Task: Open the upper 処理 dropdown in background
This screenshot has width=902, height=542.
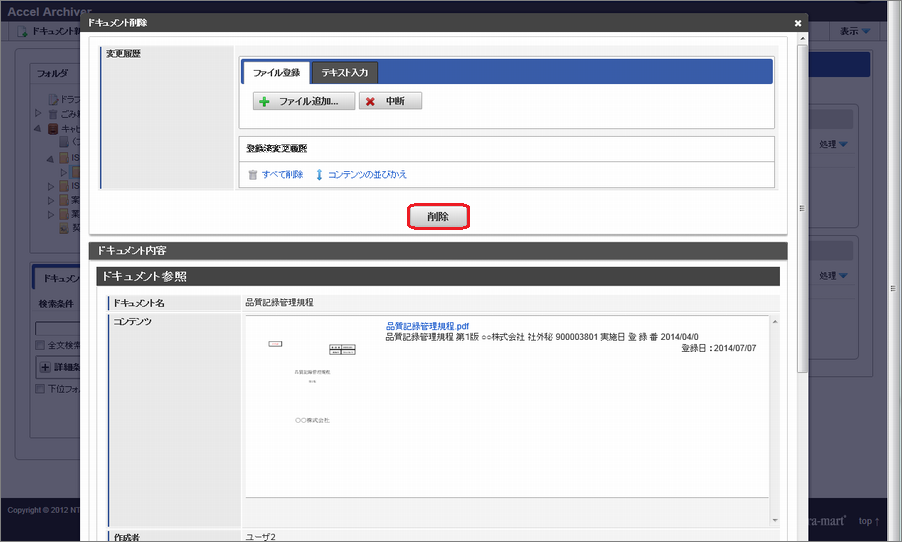Action: pos(833,144)
